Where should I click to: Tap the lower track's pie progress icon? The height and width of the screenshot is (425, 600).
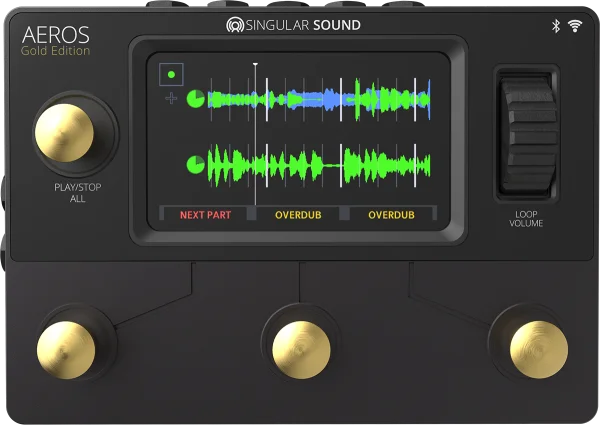coord(196,164)
